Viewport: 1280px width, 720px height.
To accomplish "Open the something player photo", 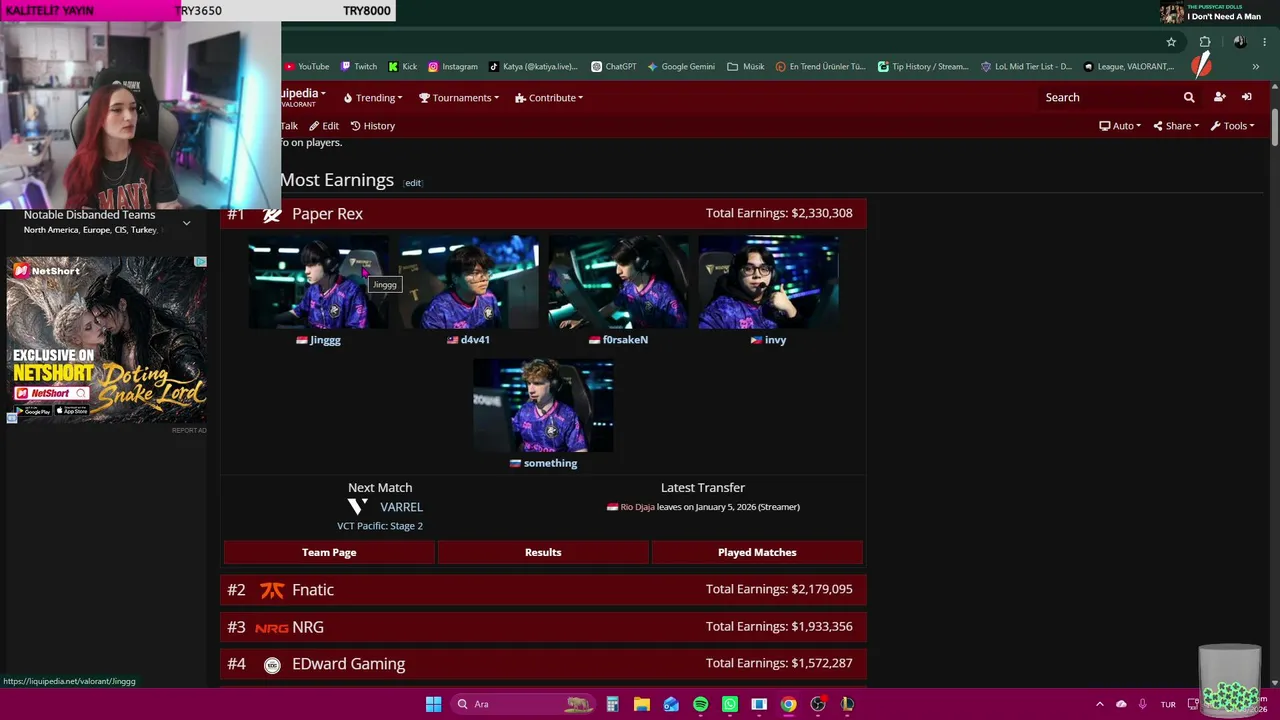I will 544,405.
